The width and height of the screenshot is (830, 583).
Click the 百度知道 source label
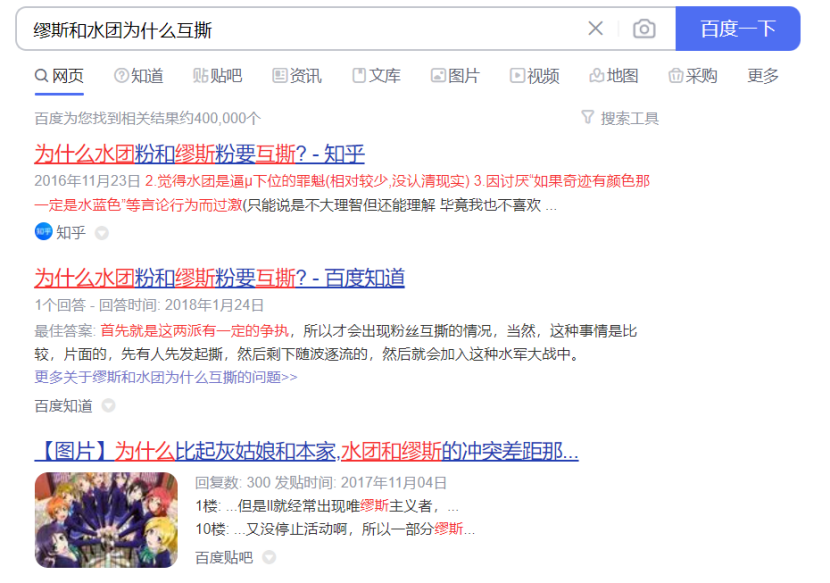[64, 406]
